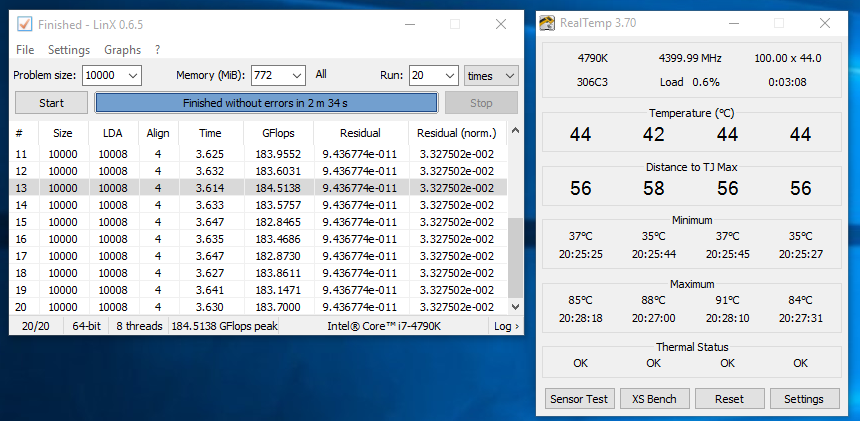Image resolution: width=860 pixels, height=421 pixels.
Task: Click Intel Core i7-4790K status bar text
Action: point(384,326)
